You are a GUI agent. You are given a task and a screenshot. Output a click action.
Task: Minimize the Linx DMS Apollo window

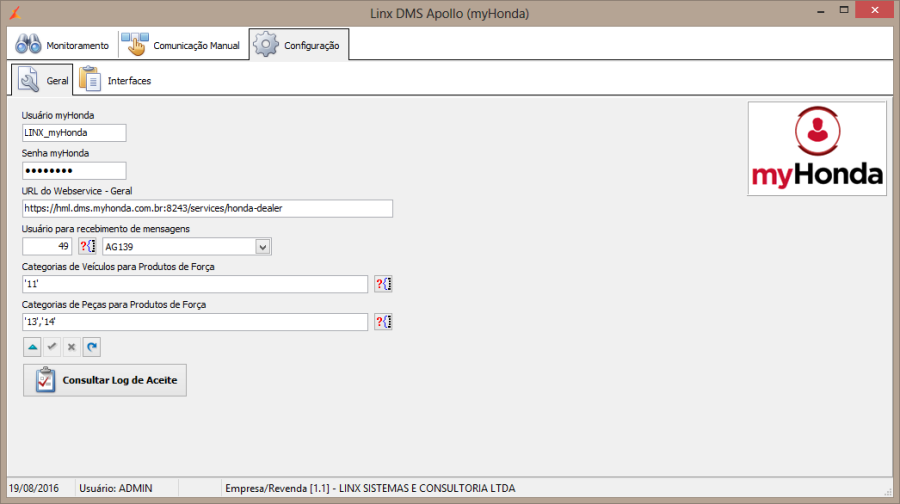(821, 11)
